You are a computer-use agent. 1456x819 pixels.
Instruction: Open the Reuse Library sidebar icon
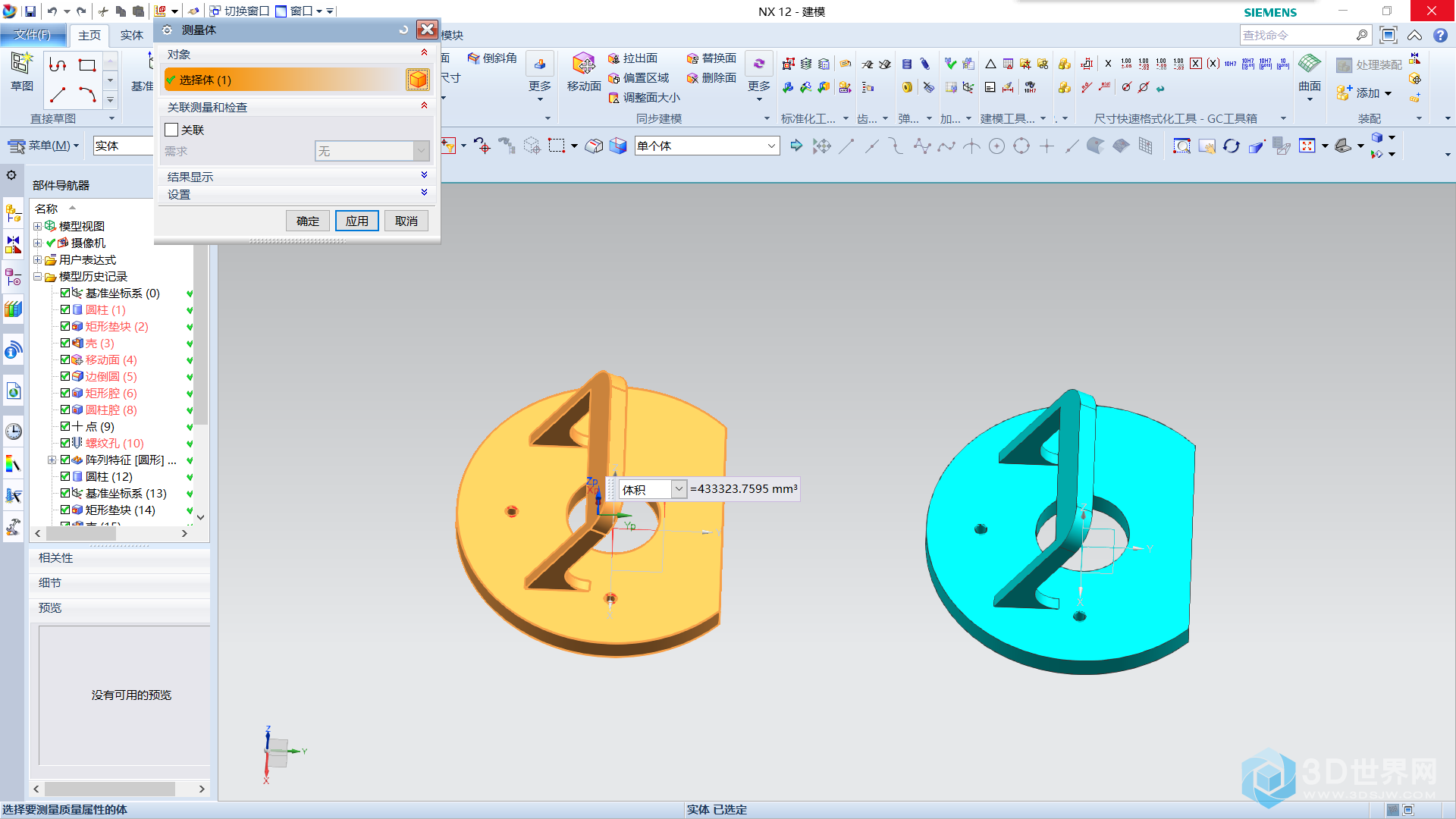13,309
